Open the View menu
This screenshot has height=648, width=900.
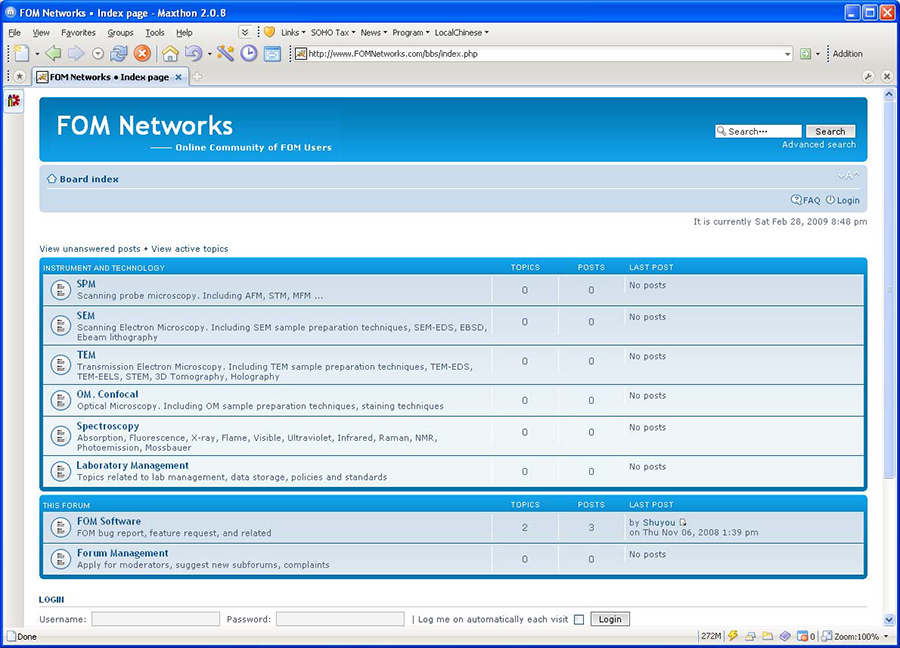click(x=41, y=32)
